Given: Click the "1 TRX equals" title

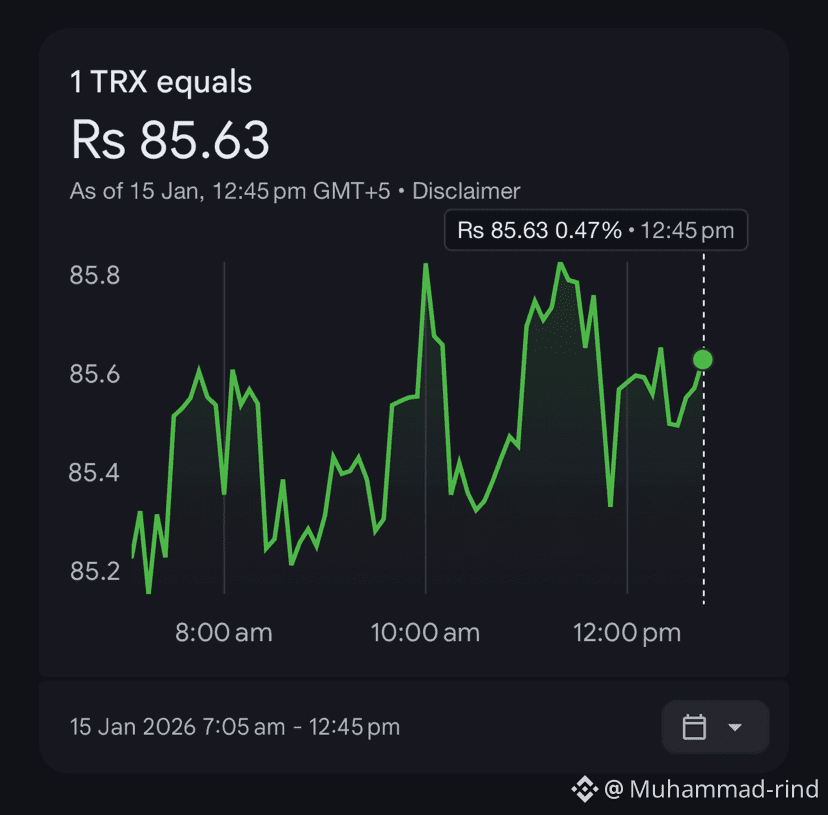Looking at the screenshot, I should (x=161, y=82).
